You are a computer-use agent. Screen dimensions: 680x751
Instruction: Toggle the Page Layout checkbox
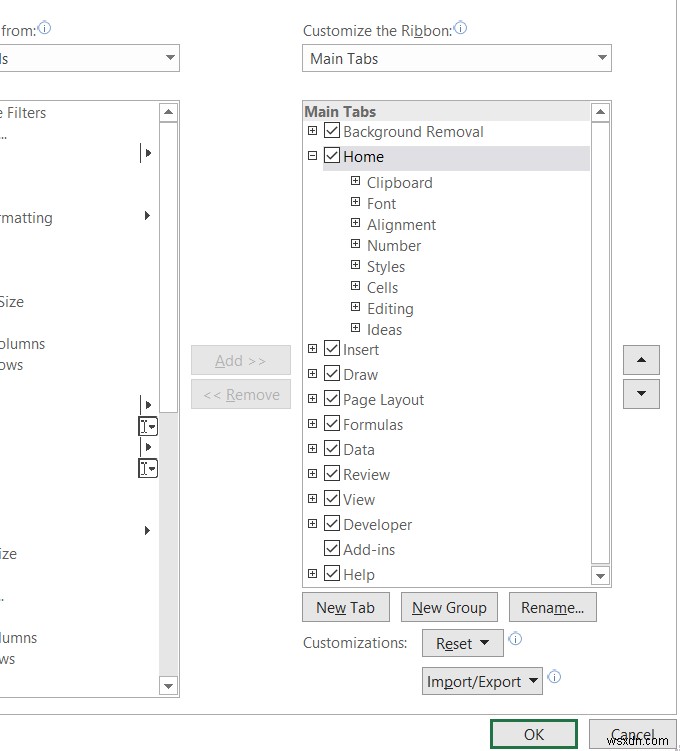(x=332, y=398)
